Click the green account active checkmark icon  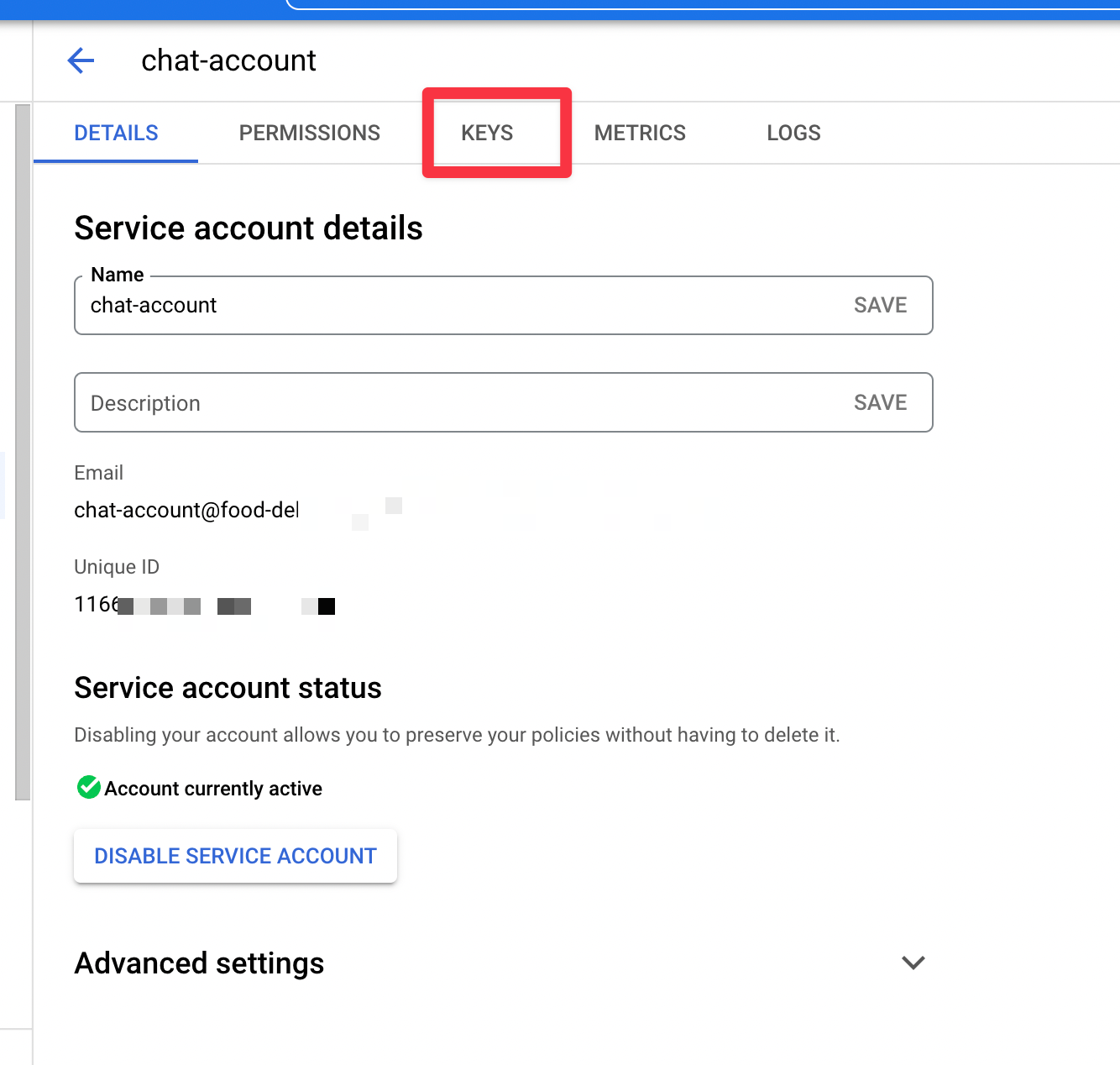(88, 788)
